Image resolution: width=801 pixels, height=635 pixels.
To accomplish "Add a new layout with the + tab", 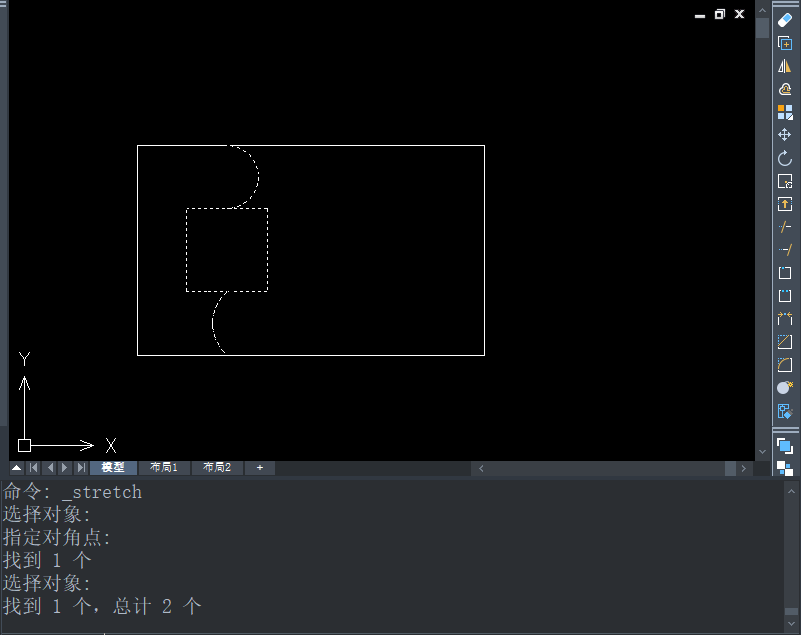I will tap(260, 467).
